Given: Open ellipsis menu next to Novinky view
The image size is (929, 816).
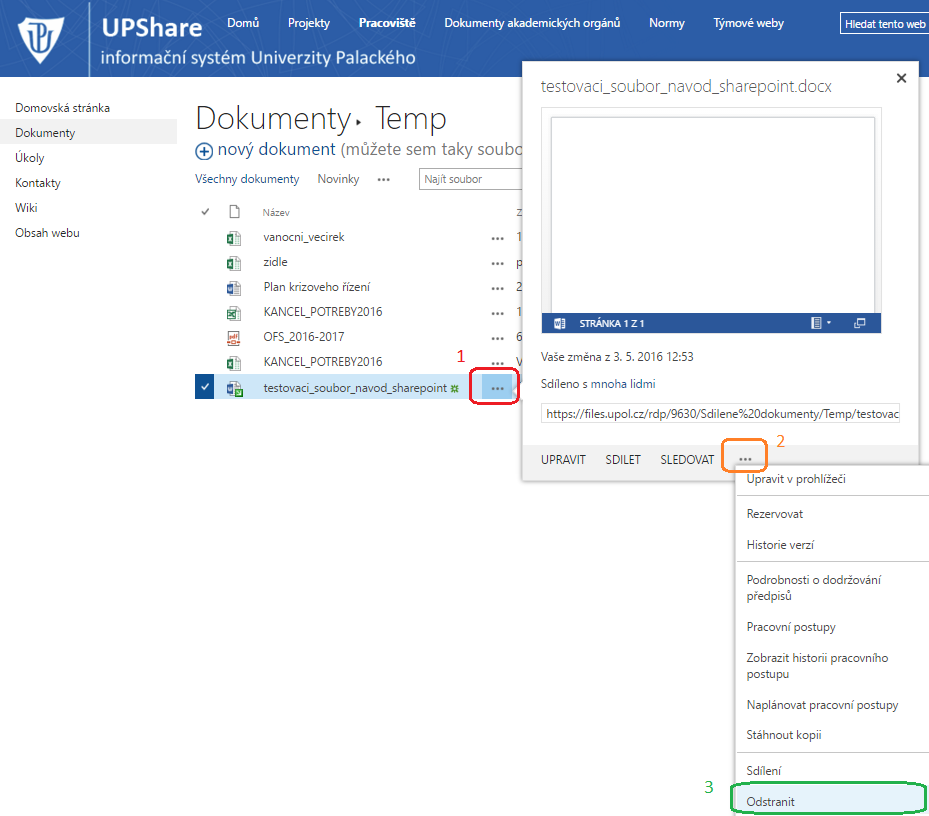Looking at the screenshot, I should tap(383, 180).
